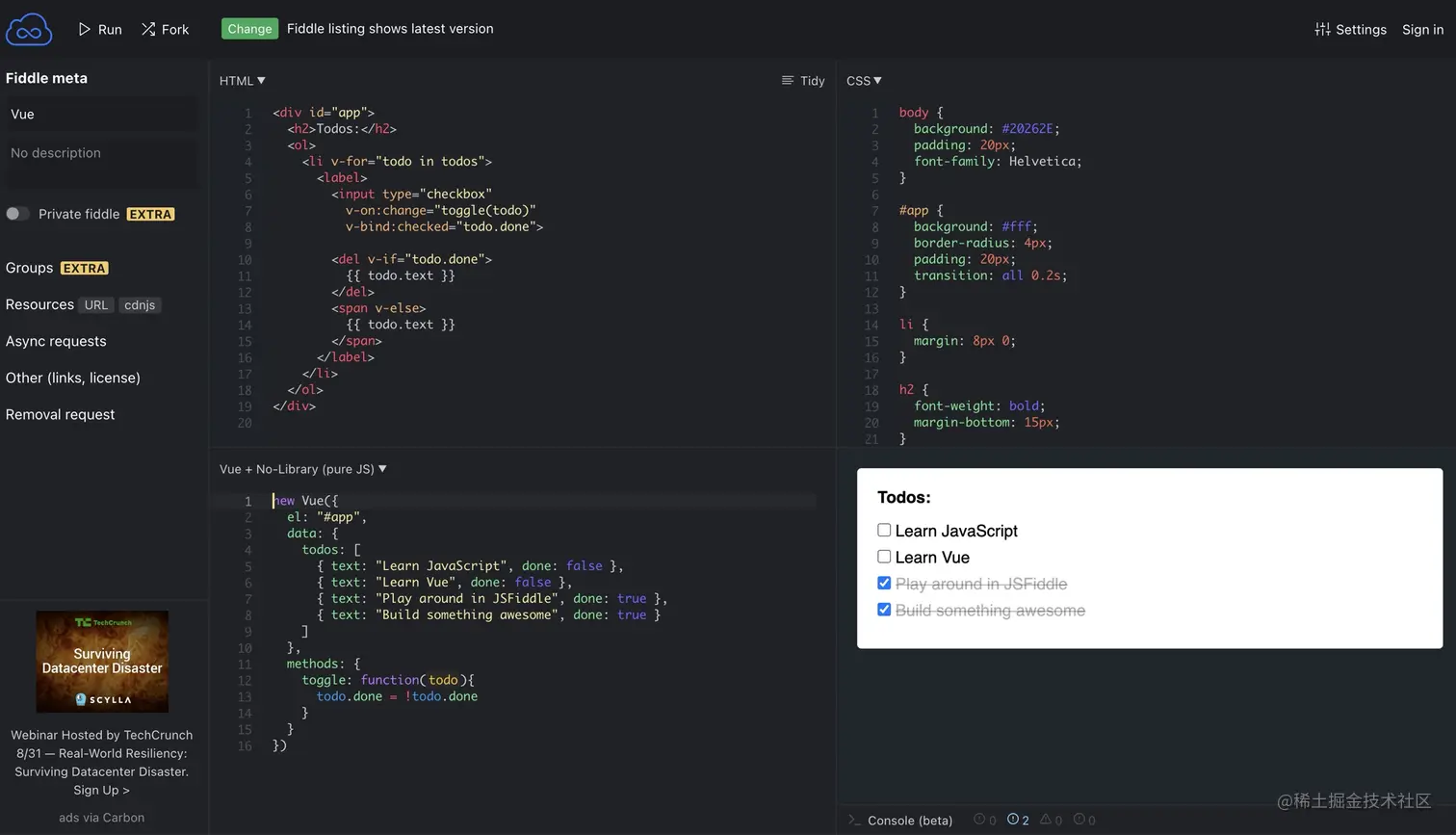
Task: Click the fiddle title field containing Vue
Action: point(101,114)
